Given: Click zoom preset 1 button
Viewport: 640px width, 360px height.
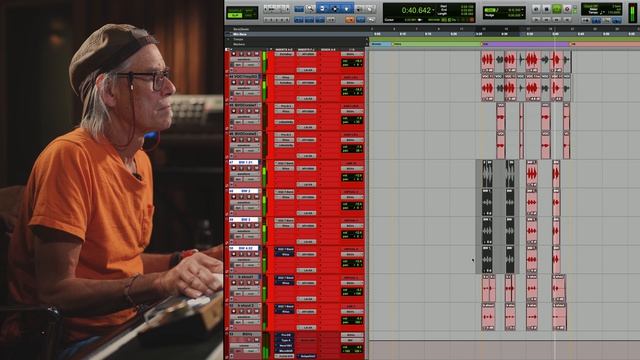Looking at the screenshot, I should point(266,20).
